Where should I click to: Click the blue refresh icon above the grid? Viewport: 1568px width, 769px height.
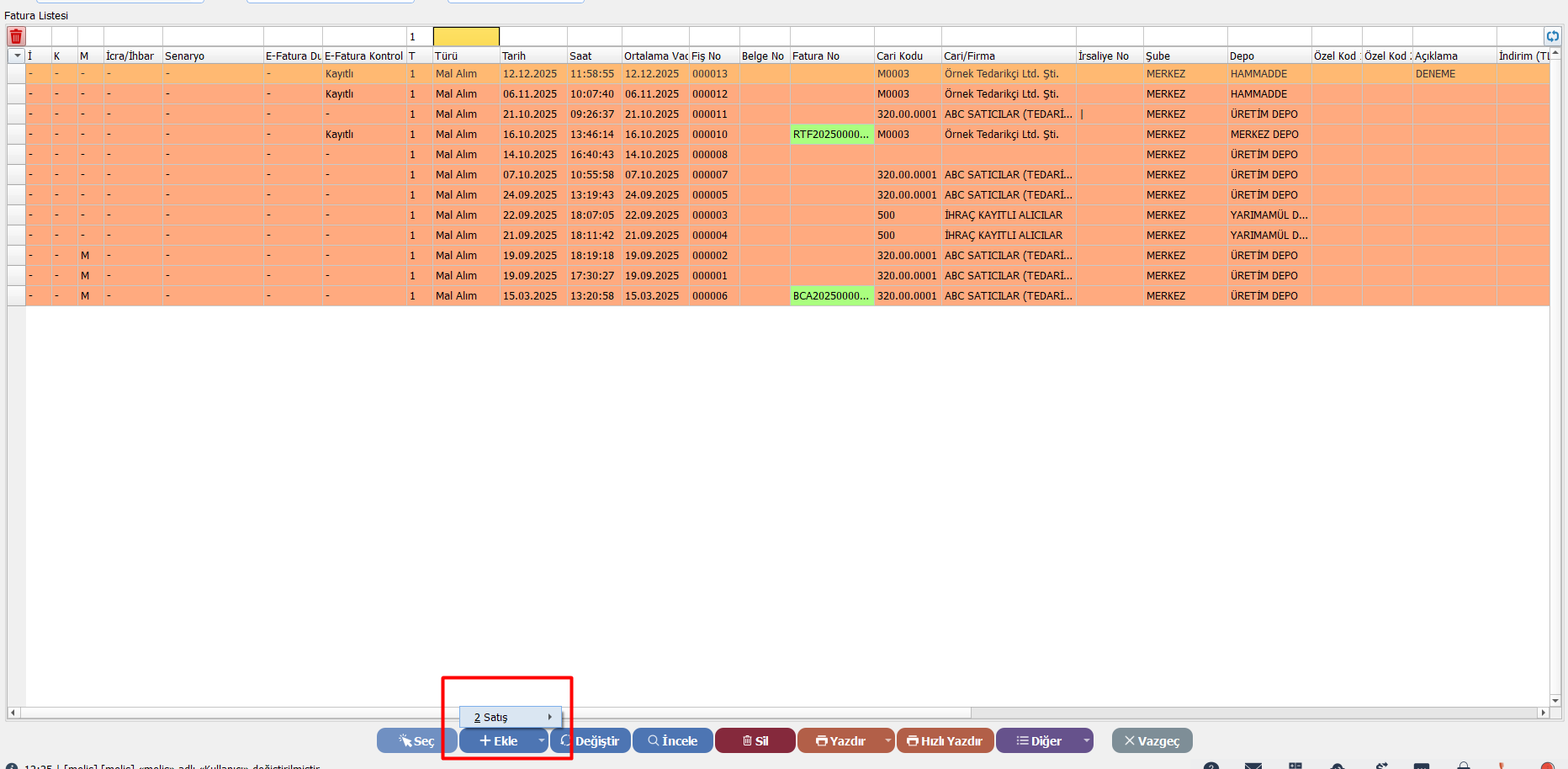point(1552,36)
